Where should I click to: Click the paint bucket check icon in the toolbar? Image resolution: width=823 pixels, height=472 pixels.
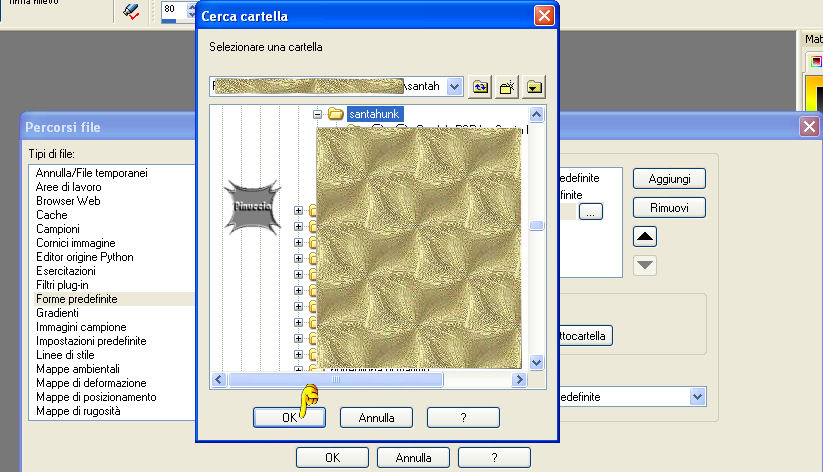pos(131,11)
